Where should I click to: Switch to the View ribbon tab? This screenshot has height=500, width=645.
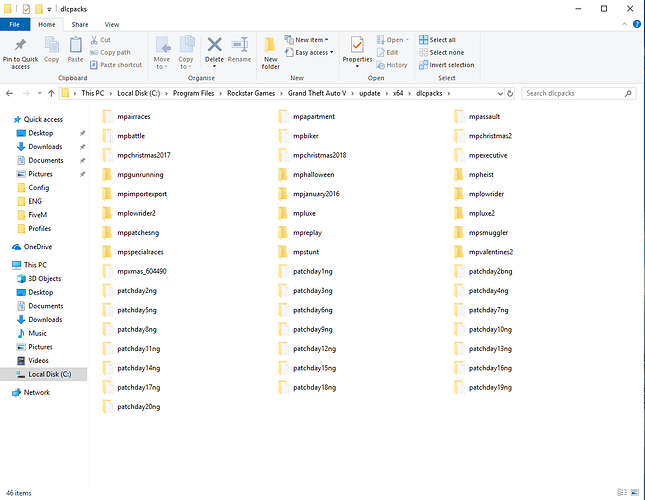pos(111,25)
